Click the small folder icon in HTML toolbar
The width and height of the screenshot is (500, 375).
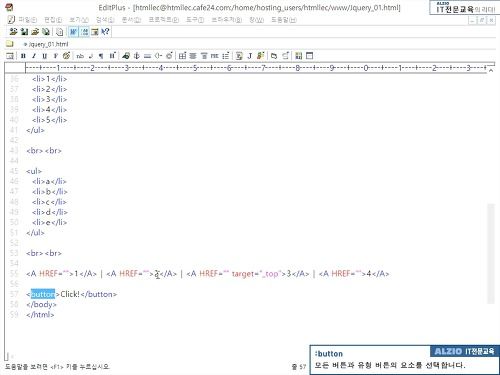(x=274, y=56)
